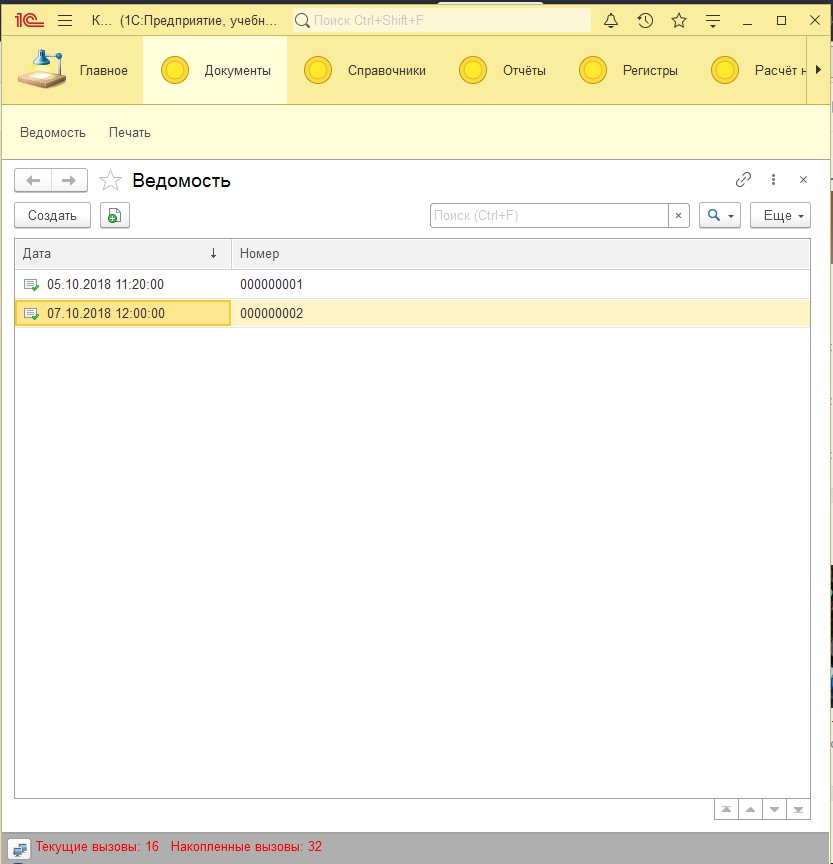The height and width of the screenshot is (864, 833).
Task: Switch to Отчёты section
Action: 502,70
